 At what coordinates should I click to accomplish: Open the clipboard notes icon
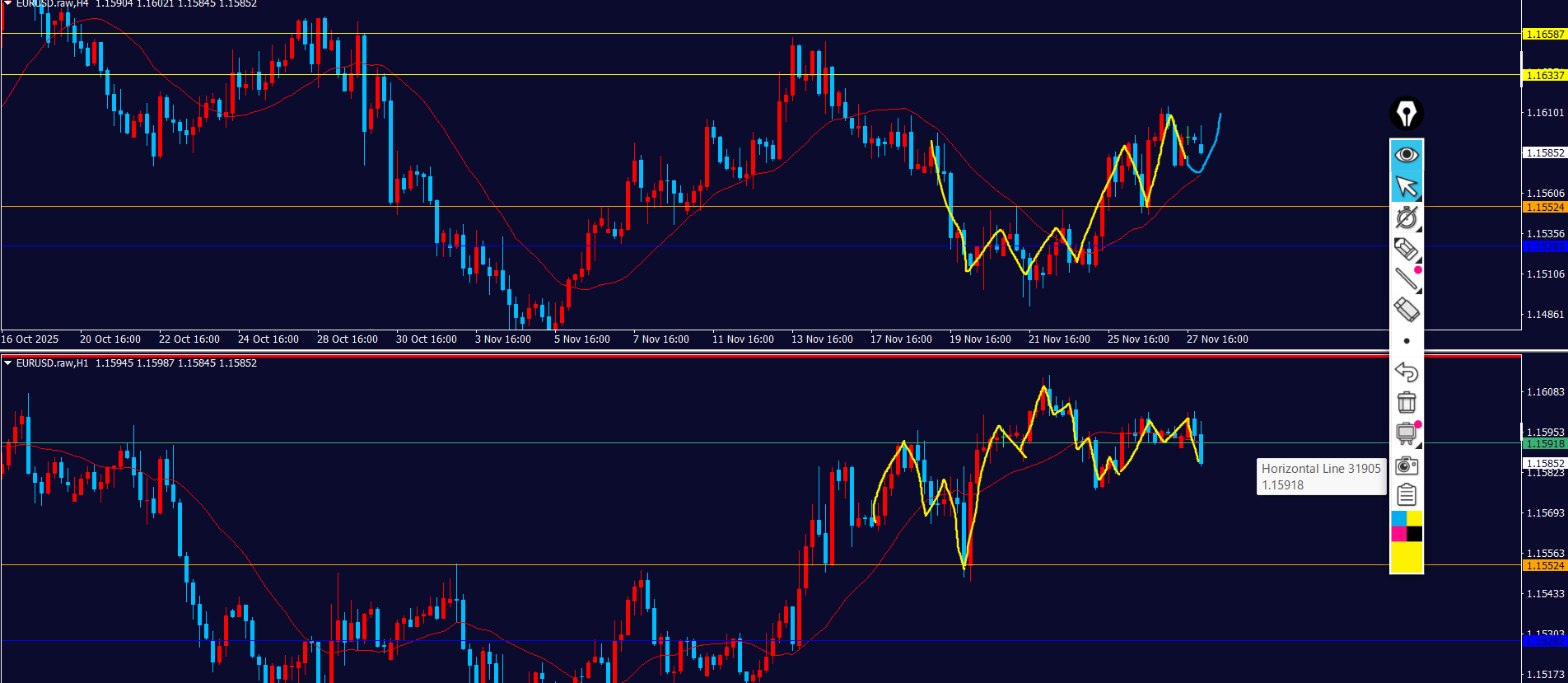(x=1407, y=495)
